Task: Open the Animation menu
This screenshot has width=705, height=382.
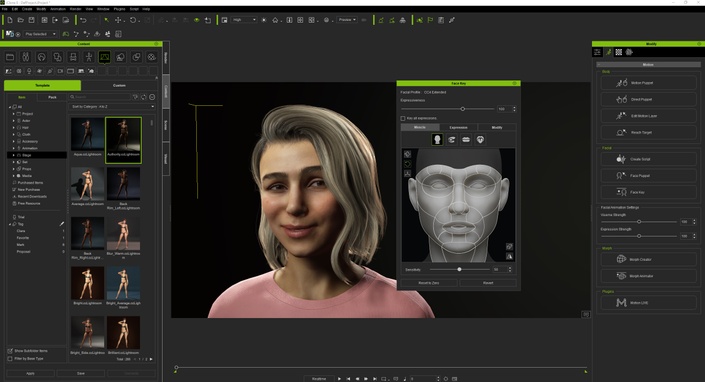Action: [58, 9]
